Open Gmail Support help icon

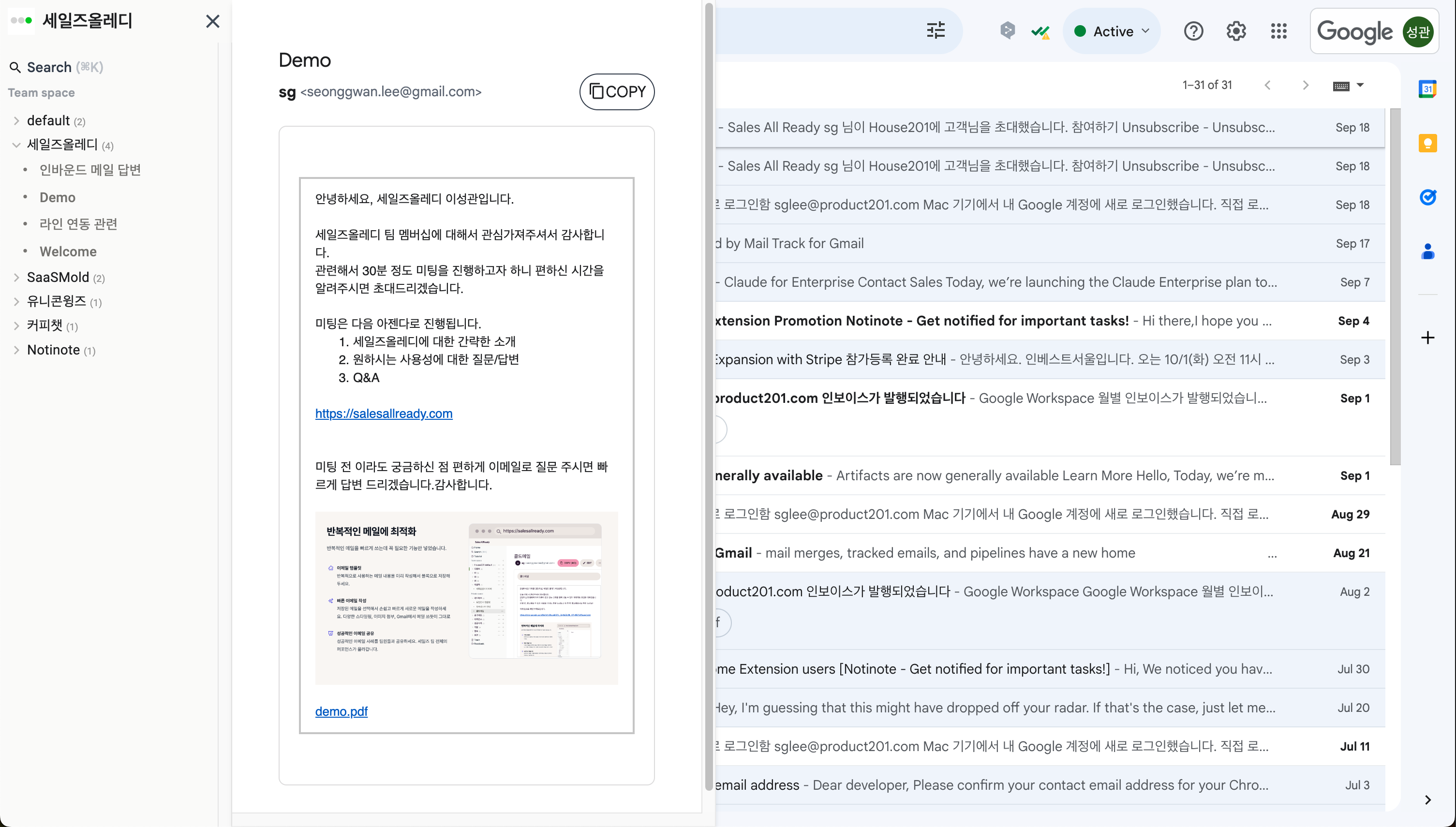pyautogui.click(x=1193, y=31)
